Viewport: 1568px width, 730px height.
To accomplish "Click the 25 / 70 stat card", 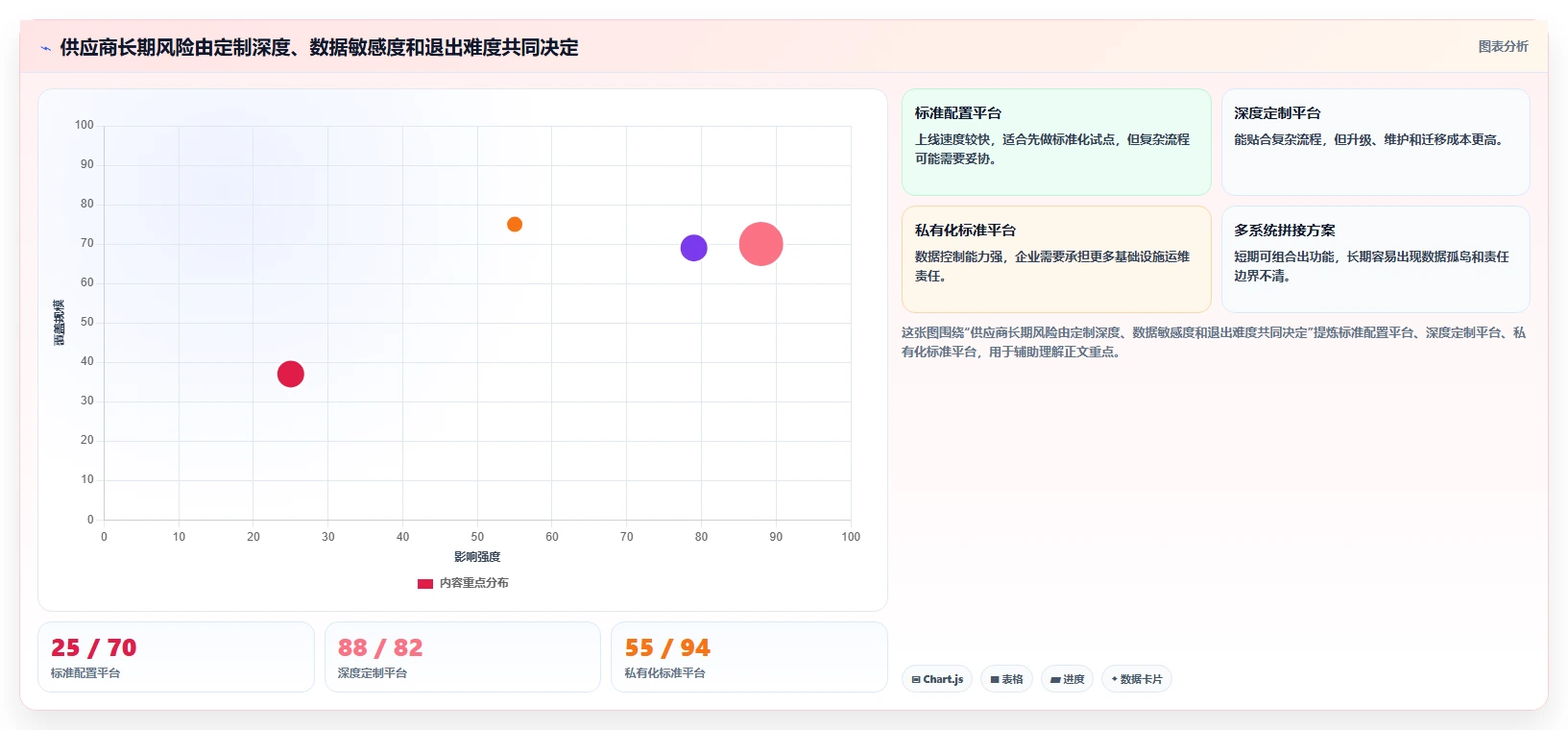I will [176, 657].
